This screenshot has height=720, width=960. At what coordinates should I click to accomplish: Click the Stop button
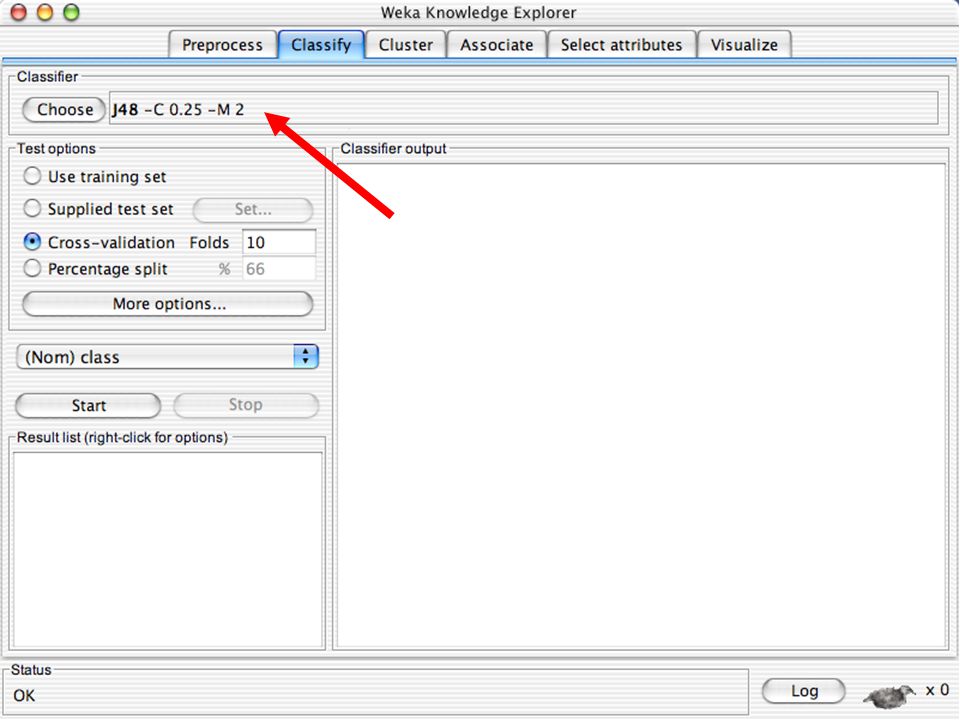[x=246, y=405]
